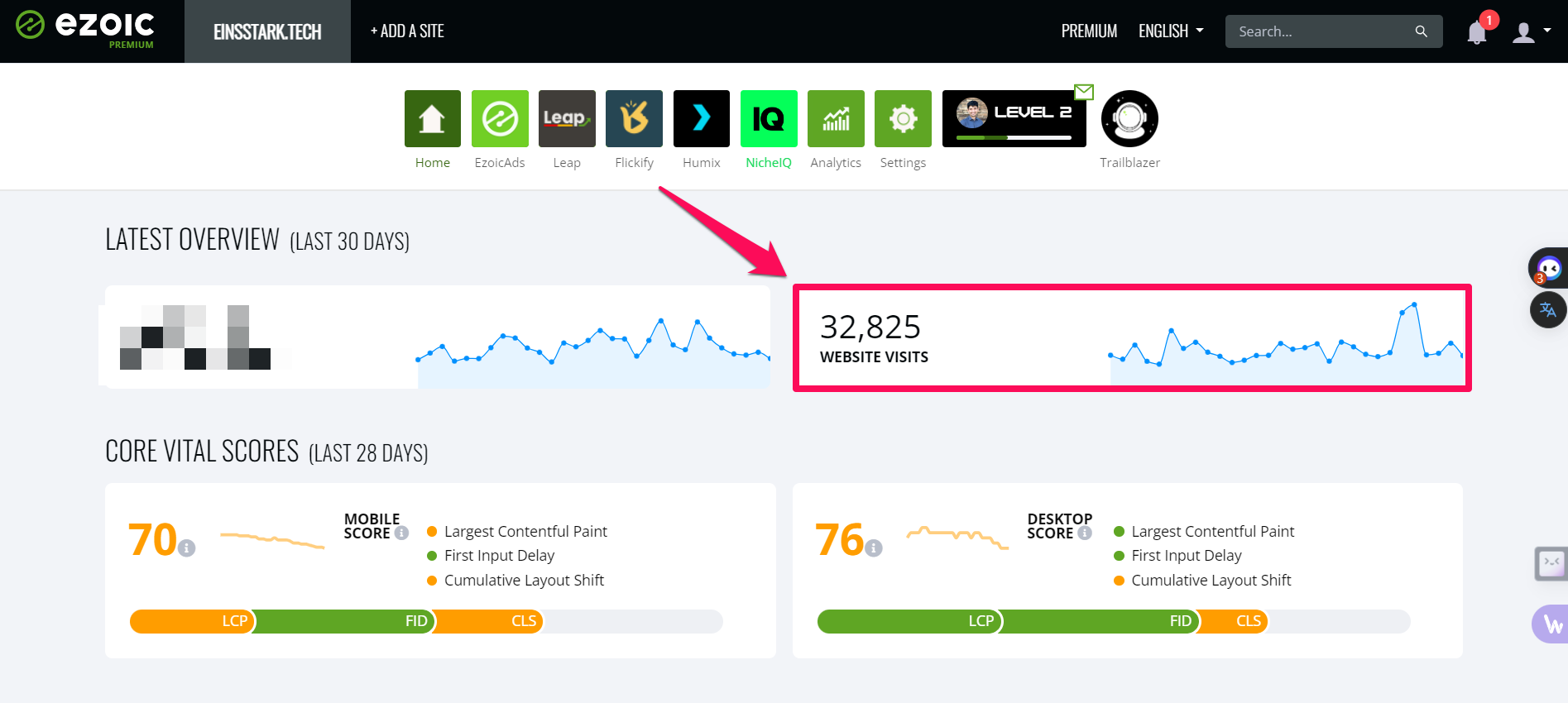This screenshot has width=1568, height=703.
Task: Click desktop First Input Delay label
Action: [1186, 556]
